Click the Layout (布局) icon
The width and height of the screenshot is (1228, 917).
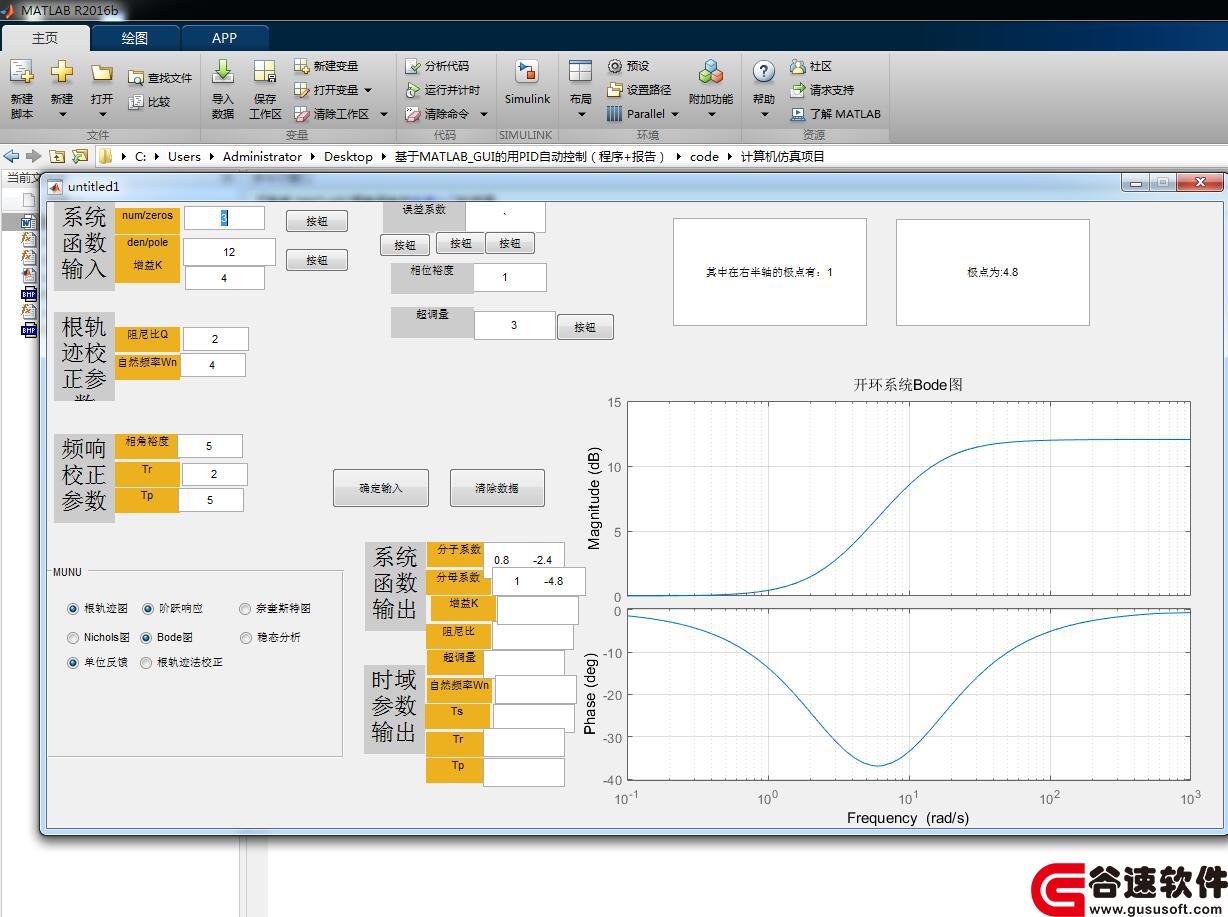580,71
